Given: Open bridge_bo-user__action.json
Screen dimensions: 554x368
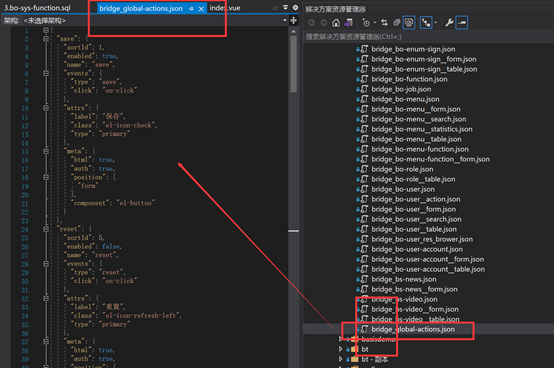Looking at the screenshot, I should coord(416,199).
